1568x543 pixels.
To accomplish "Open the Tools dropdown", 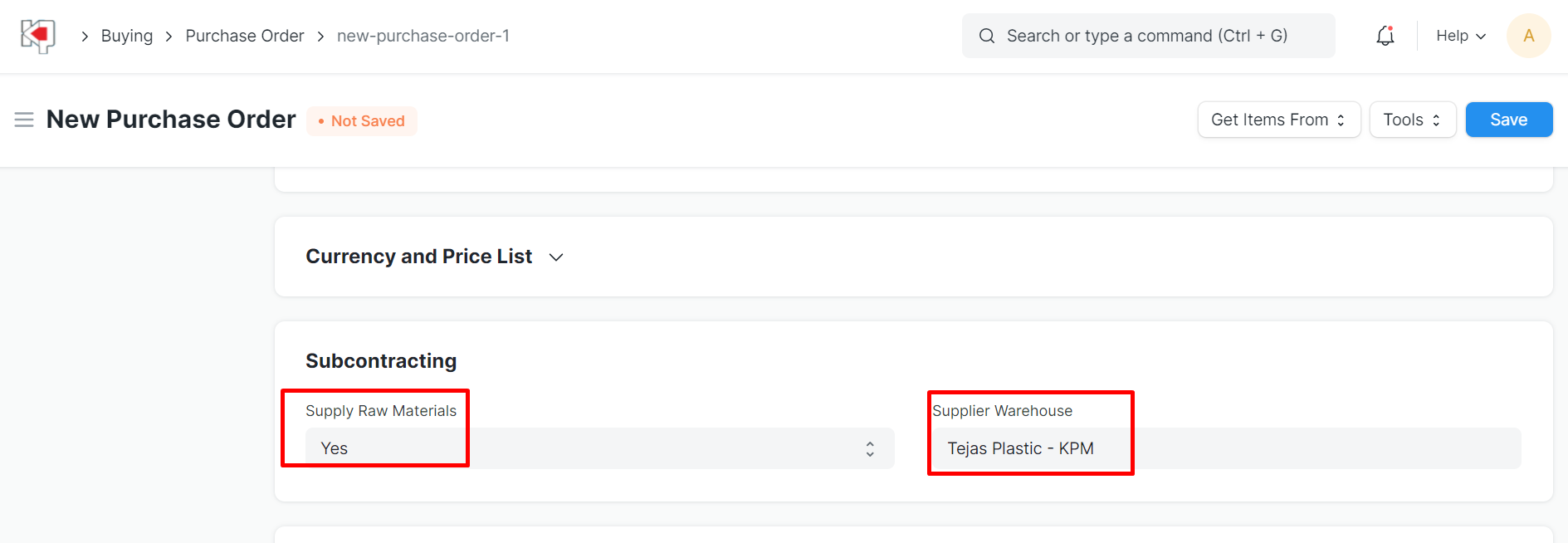I will 1412,120.
